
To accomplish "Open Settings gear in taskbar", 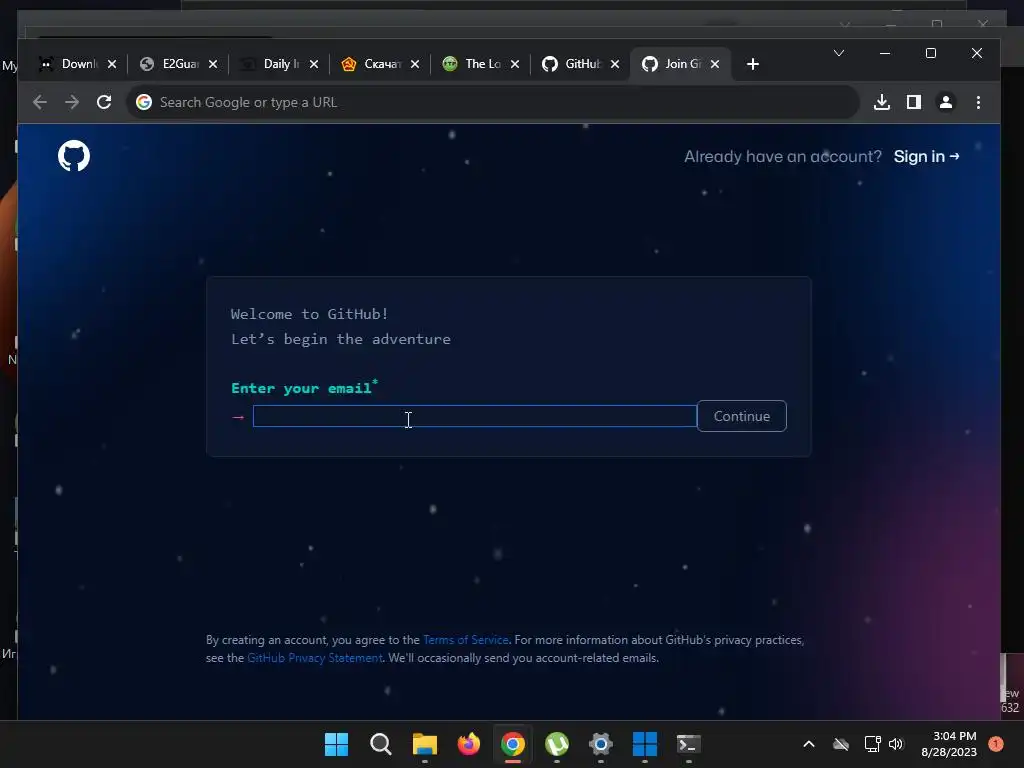I will click(x=601, y=744).
